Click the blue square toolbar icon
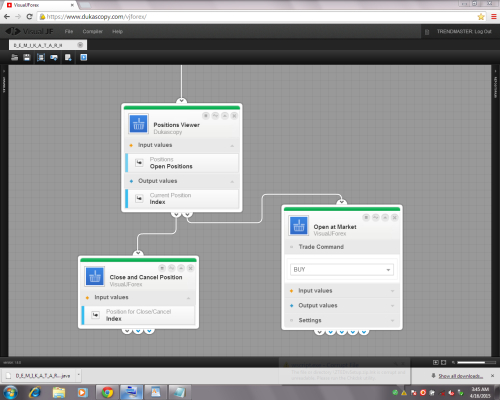This screenshot has width=500, height=400. 84,57
